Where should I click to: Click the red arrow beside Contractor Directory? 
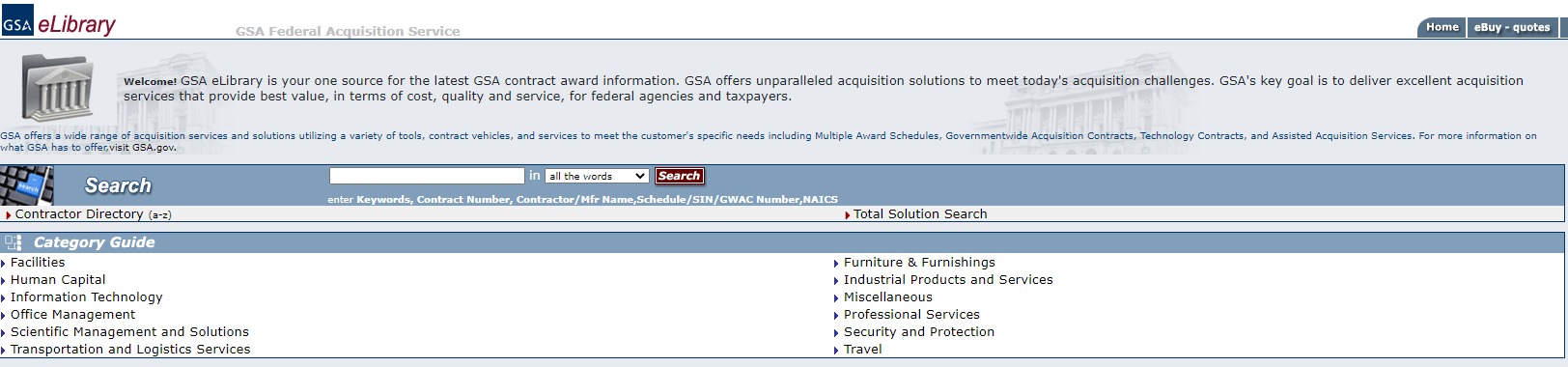click(x=9, y=215)
